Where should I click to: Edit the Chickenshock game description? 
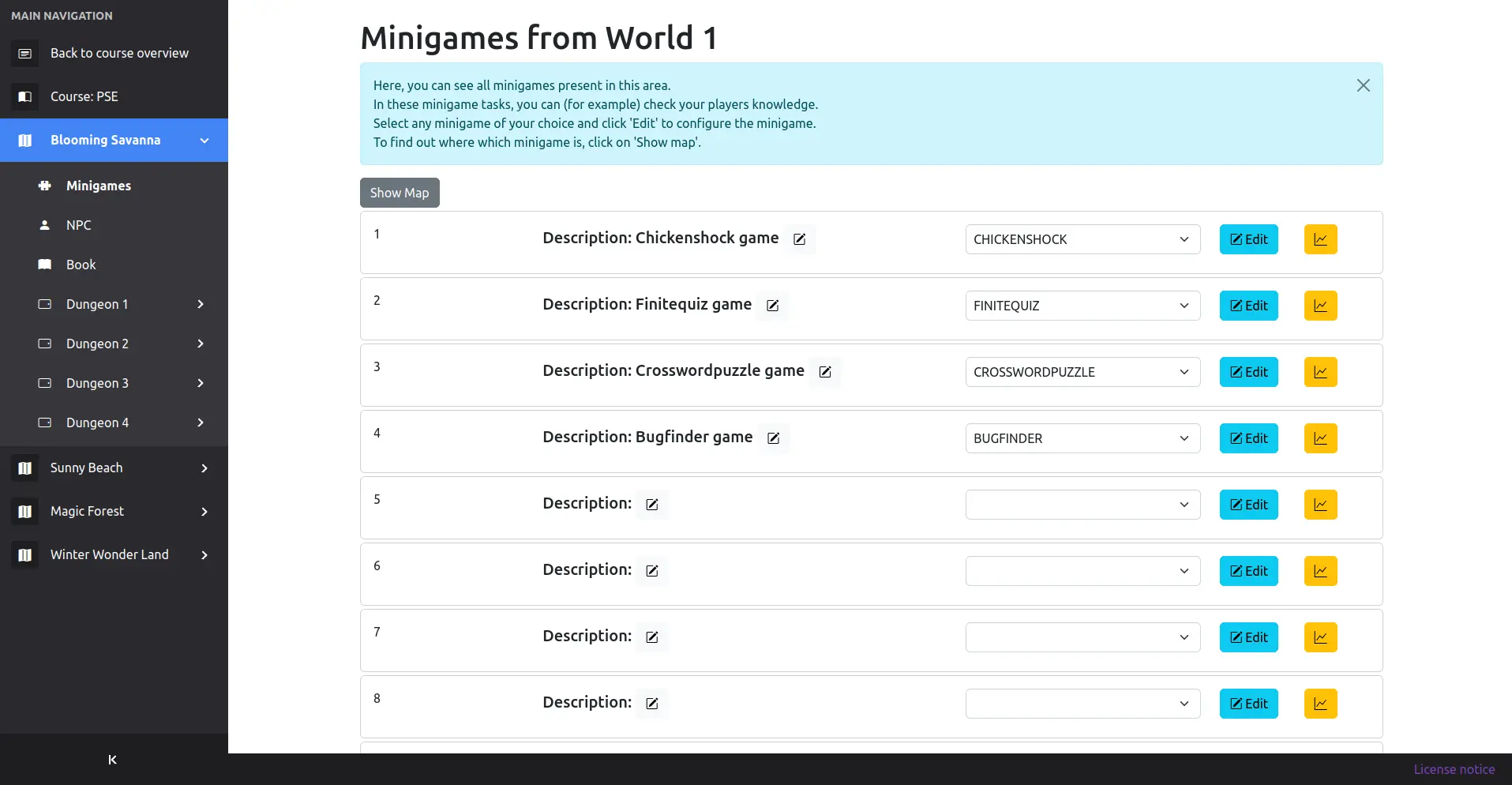click(799, 239)
